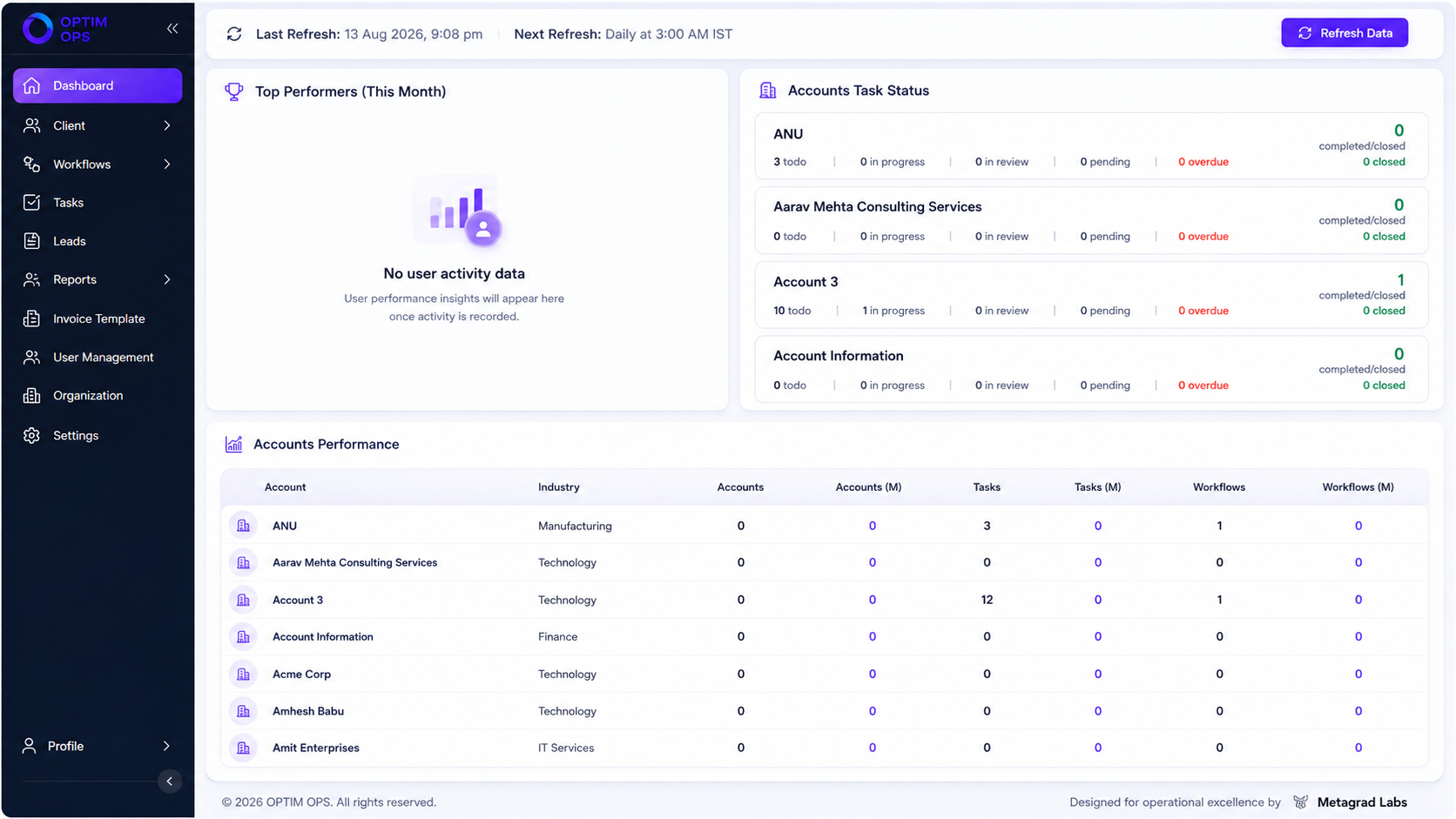1456x819 pixels.
Task: Open User Management page
Action: [98, 357]
